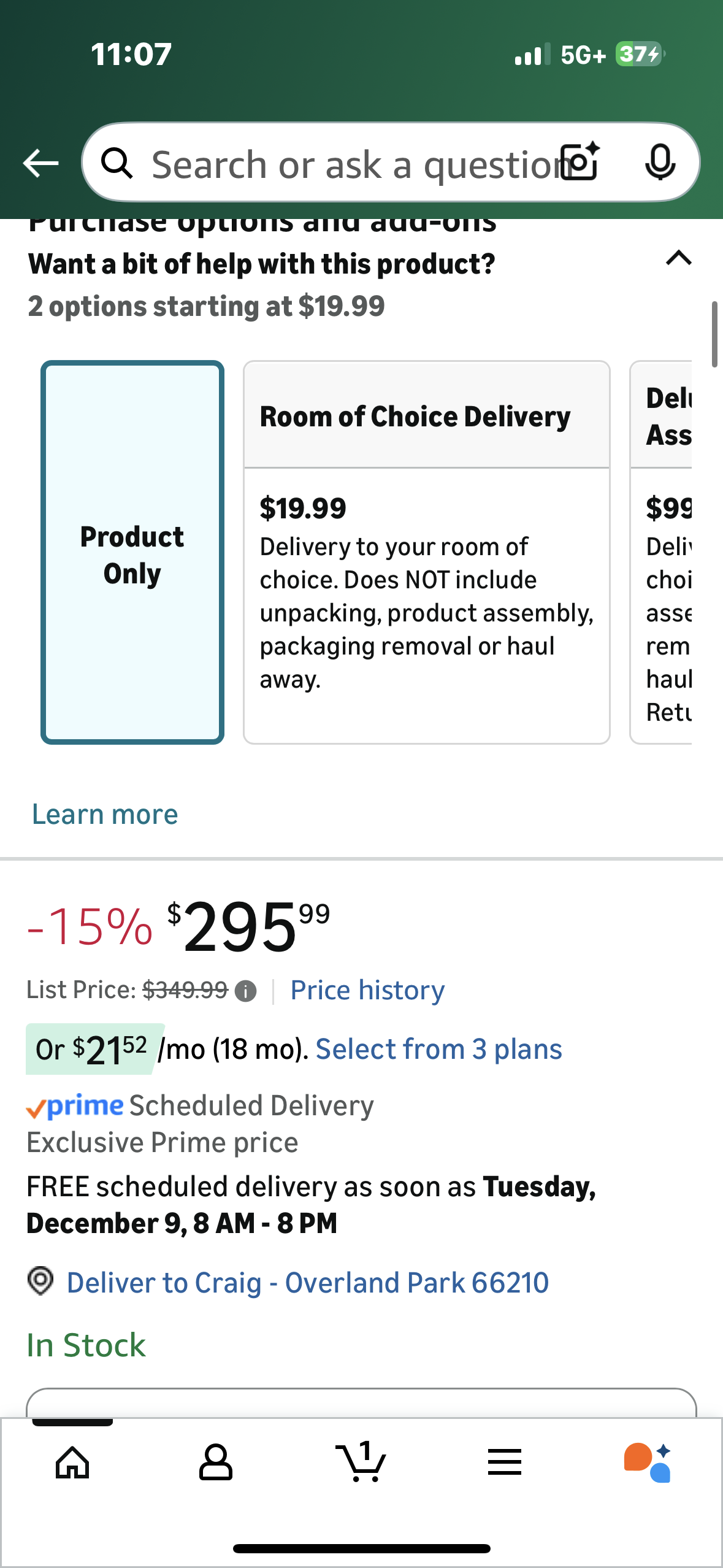The width and height of the screenshot is (723, 1568).
Task: Tap the search magnifier icon
Action: pos(117,164)
